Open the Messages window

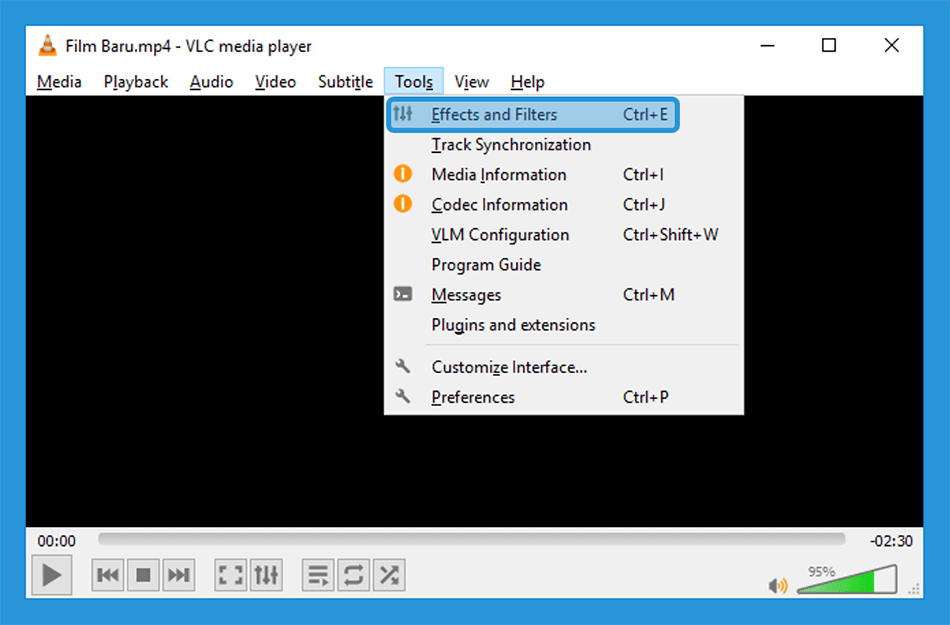coord(563,295)
